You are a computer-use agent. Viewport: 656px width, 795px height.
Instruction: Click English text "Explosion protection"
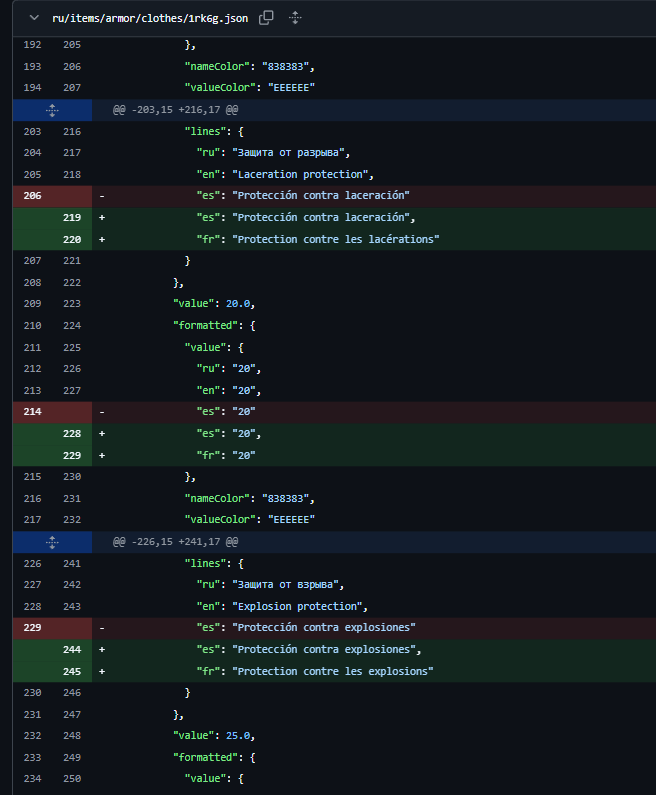click(x=300, y=606)
